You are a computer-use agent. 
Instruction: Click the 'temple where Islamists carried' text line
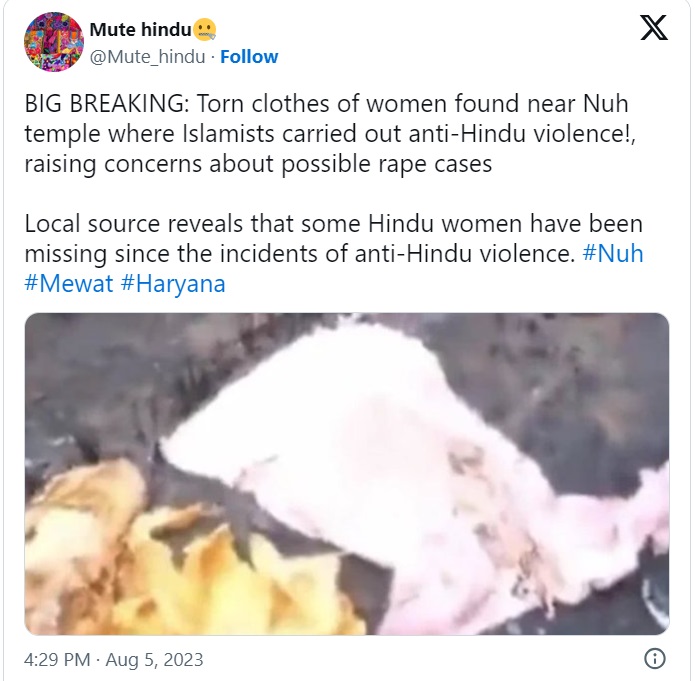click(x=330, y=134)
